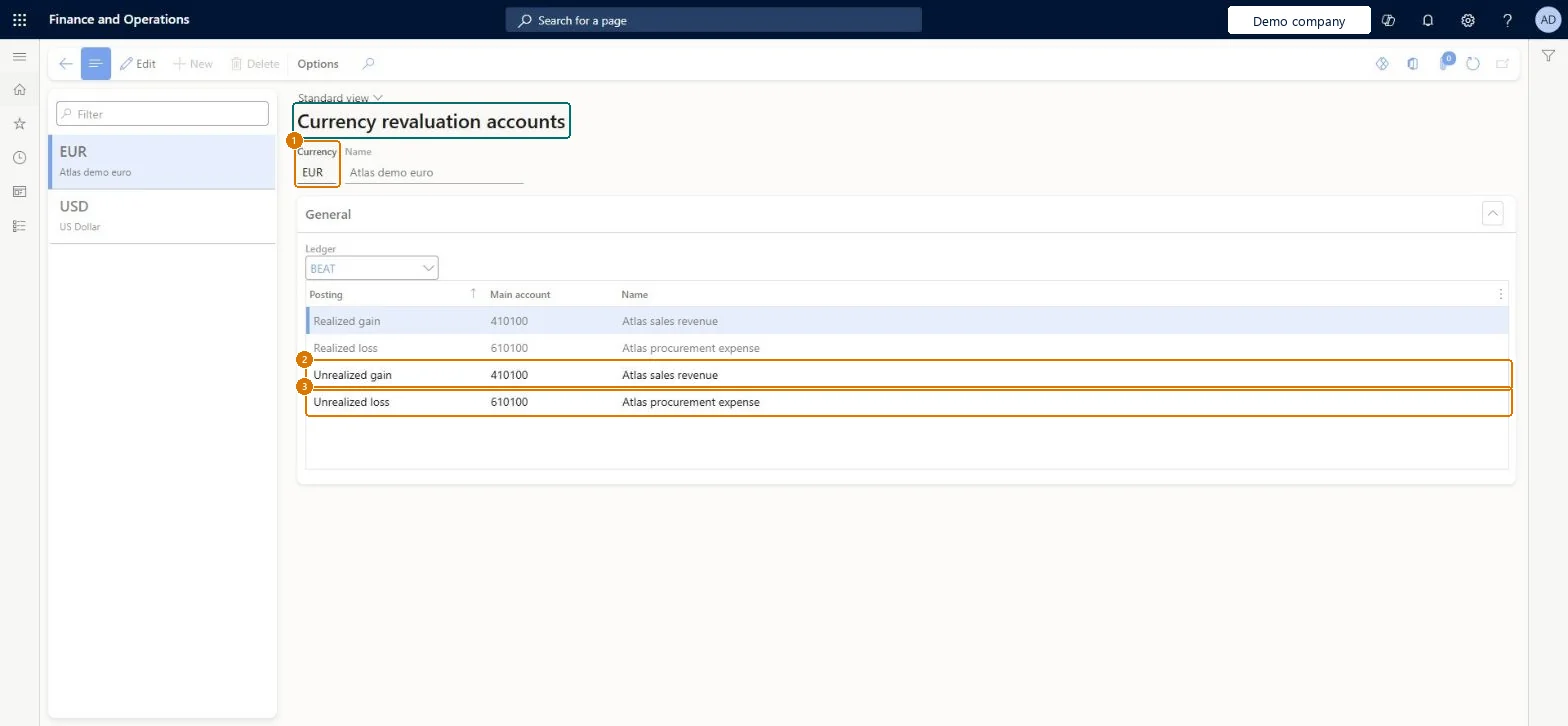The image size is (1568, 726).
Task: Open the page in a new window
Action: pos(1502,63)
